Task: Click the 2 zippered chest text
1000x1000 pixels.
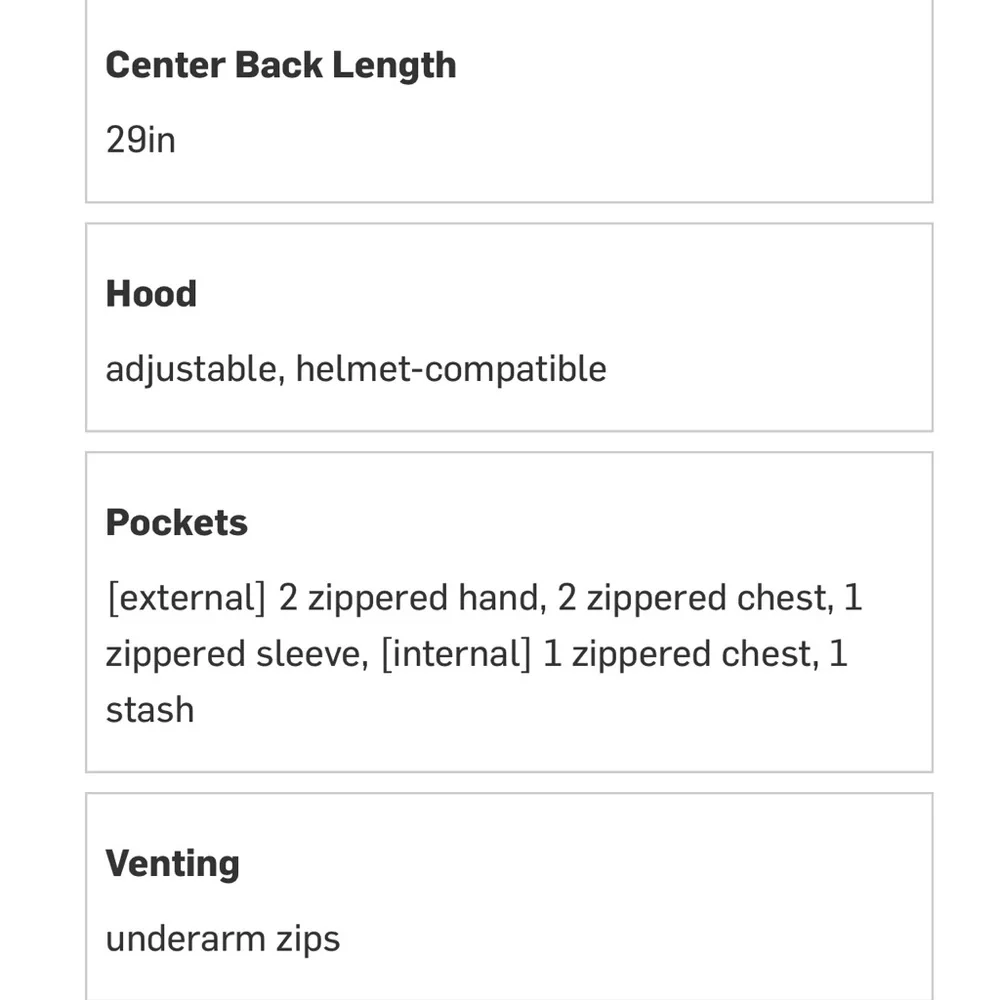Action: coord(695,598)
